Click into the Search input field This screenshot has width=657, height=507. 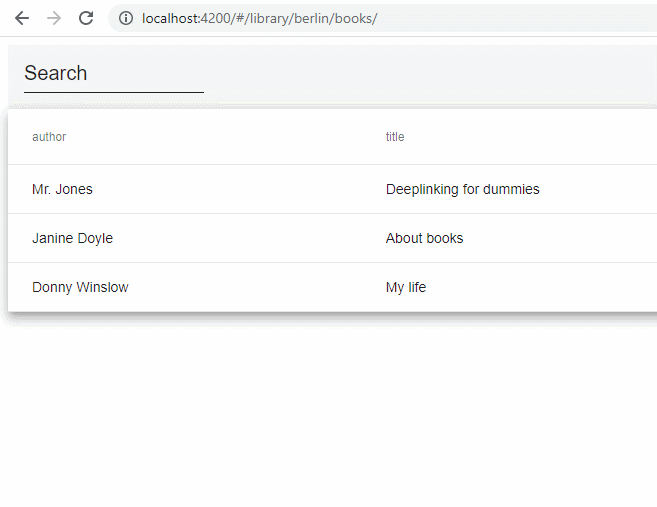[113, 74]
